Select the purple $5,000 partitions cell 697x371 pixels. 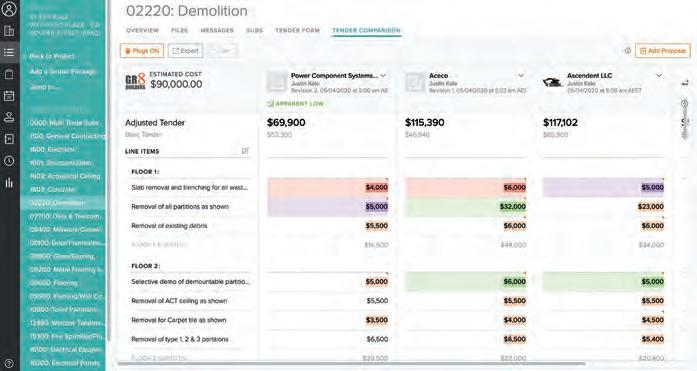(x=328, y=207)
